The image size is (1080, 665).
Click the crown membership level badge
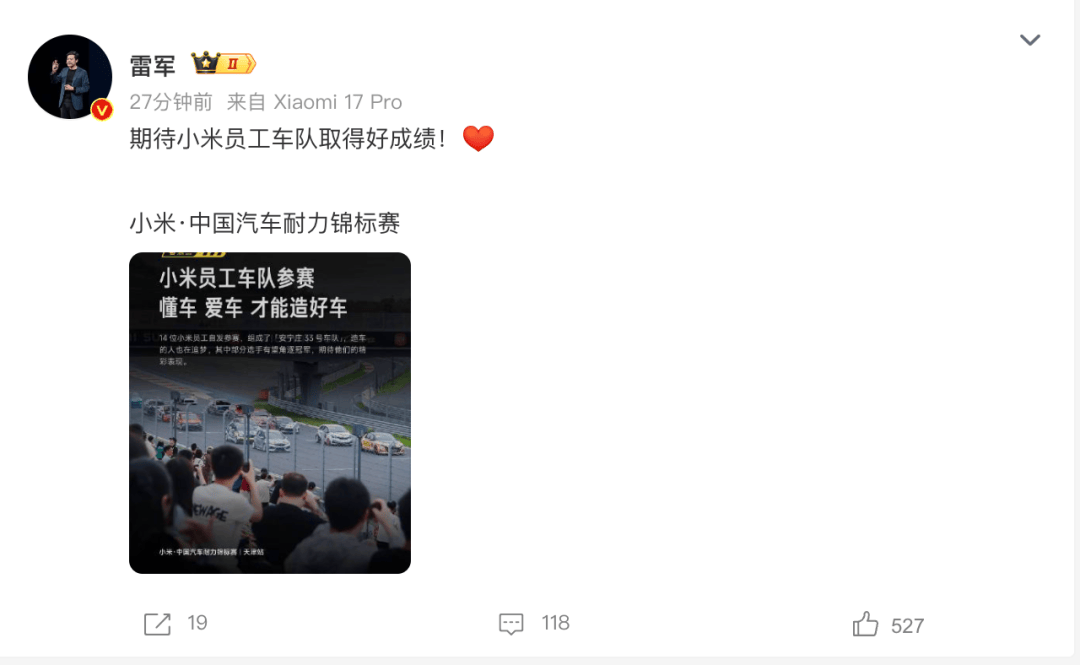point(223,63)
